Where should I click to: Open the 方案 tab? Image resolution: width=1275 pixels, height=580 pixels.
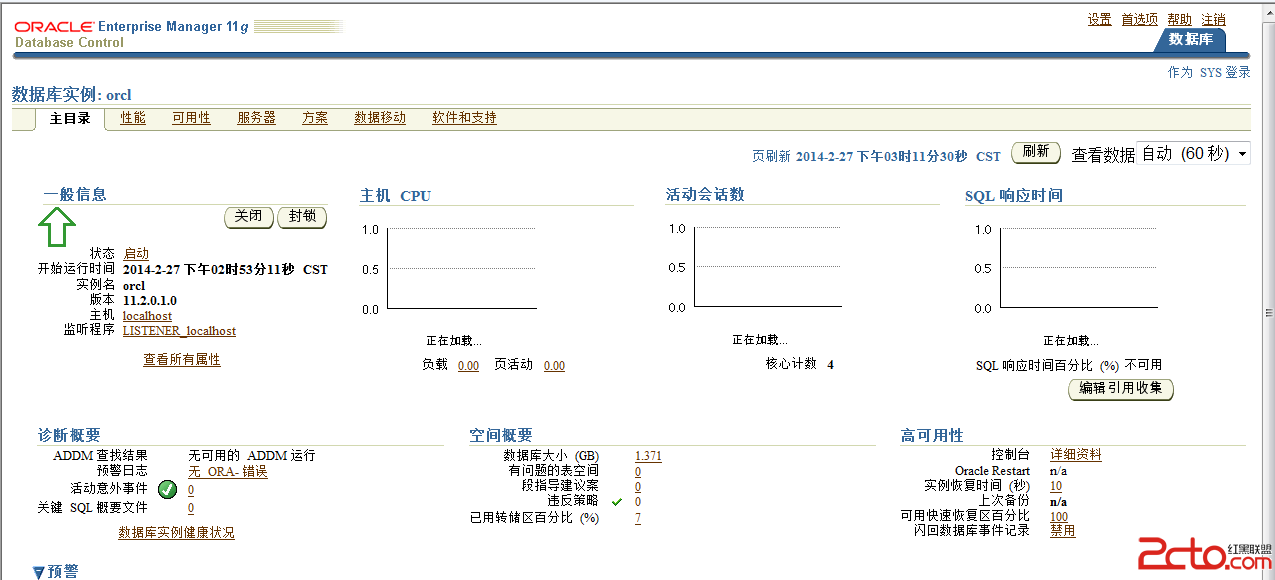click(315, 118)
